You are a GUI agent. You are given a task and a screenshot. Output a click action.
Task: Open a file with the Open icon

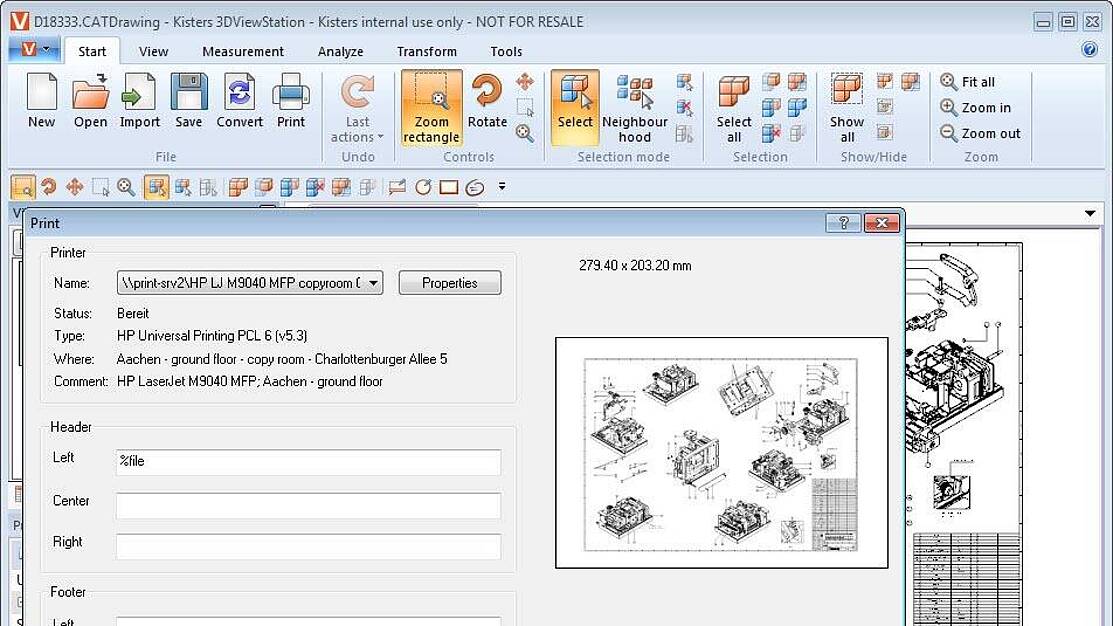coord(90,101)
